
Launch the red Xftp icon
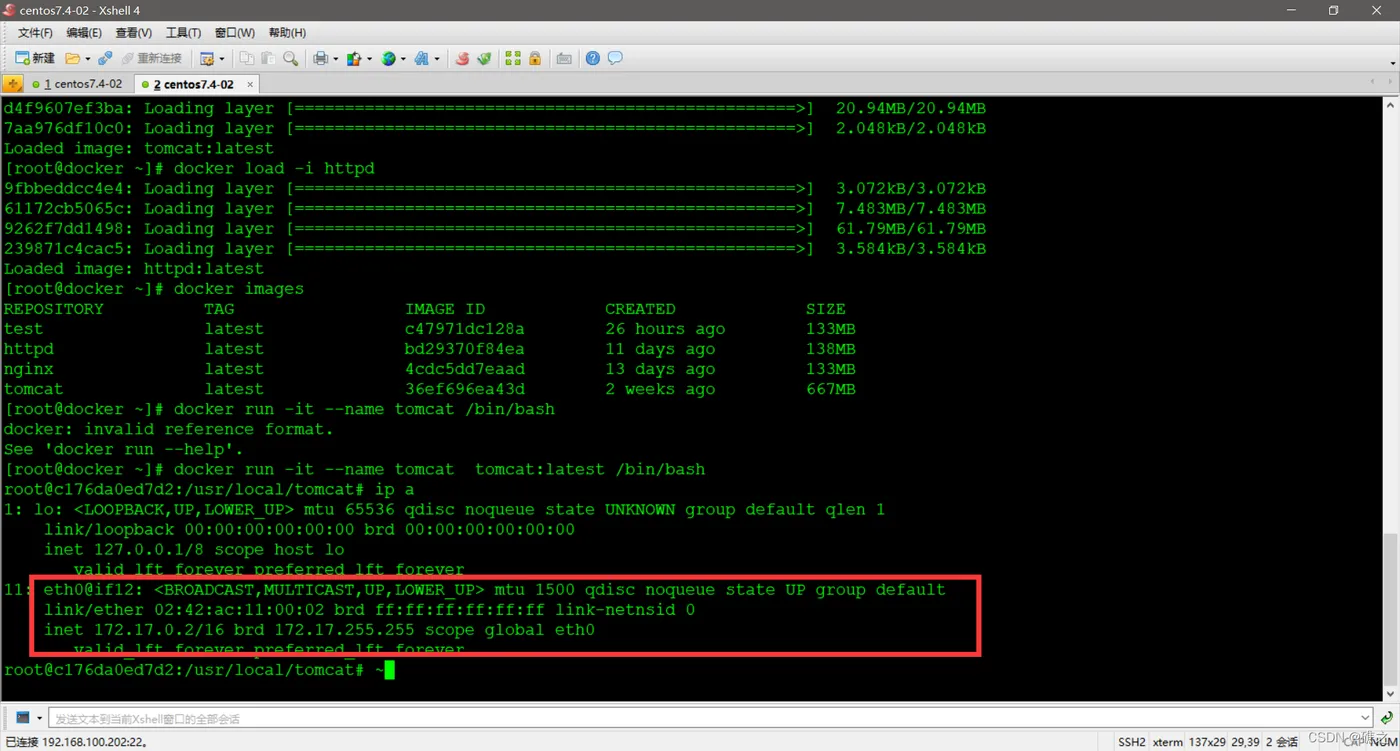462,59
